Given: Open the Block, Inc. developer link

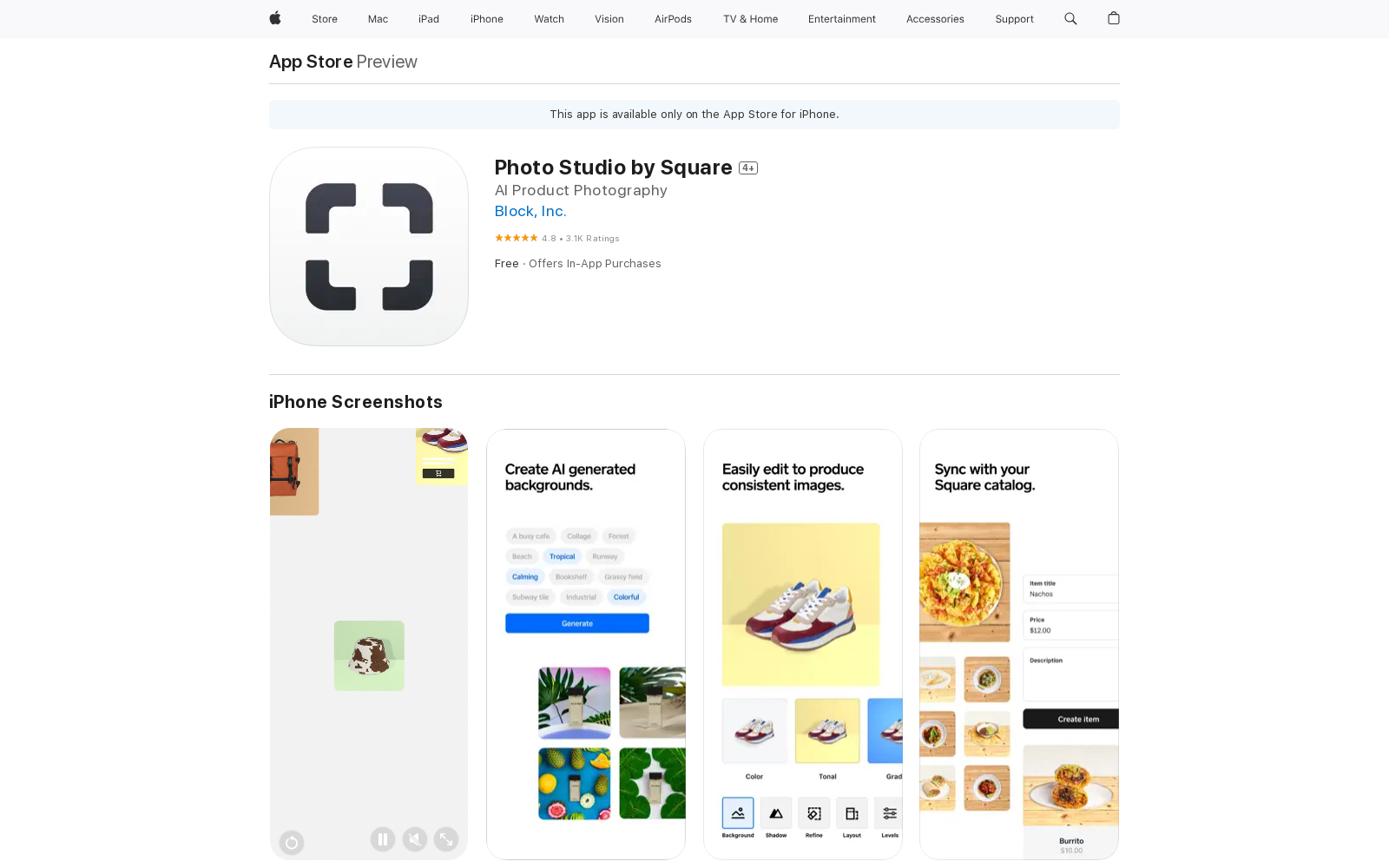Looking at the screenshot, I should 530,212.
